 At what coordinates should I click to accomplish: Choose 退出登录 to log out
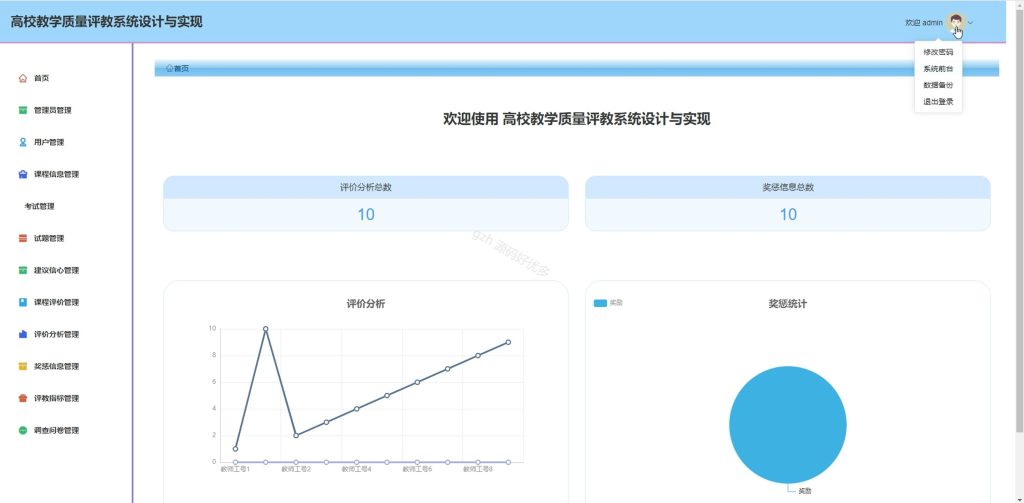point(938,102)
